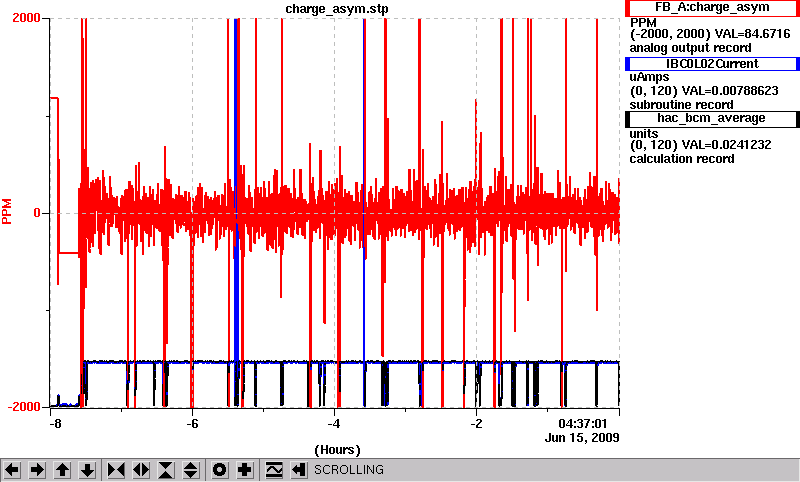This screenshot has height=482, width=800.
Task: Click the PPM y-axis label
Action: (x=7, y=212)
